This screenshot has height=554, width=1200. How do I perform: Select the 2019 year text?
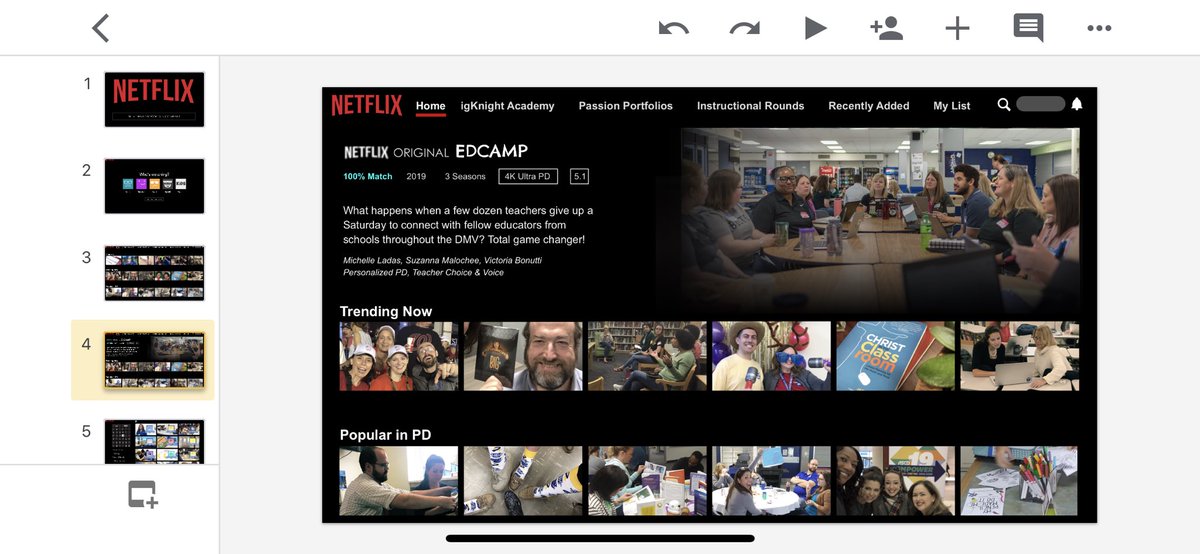coord(416,177)
